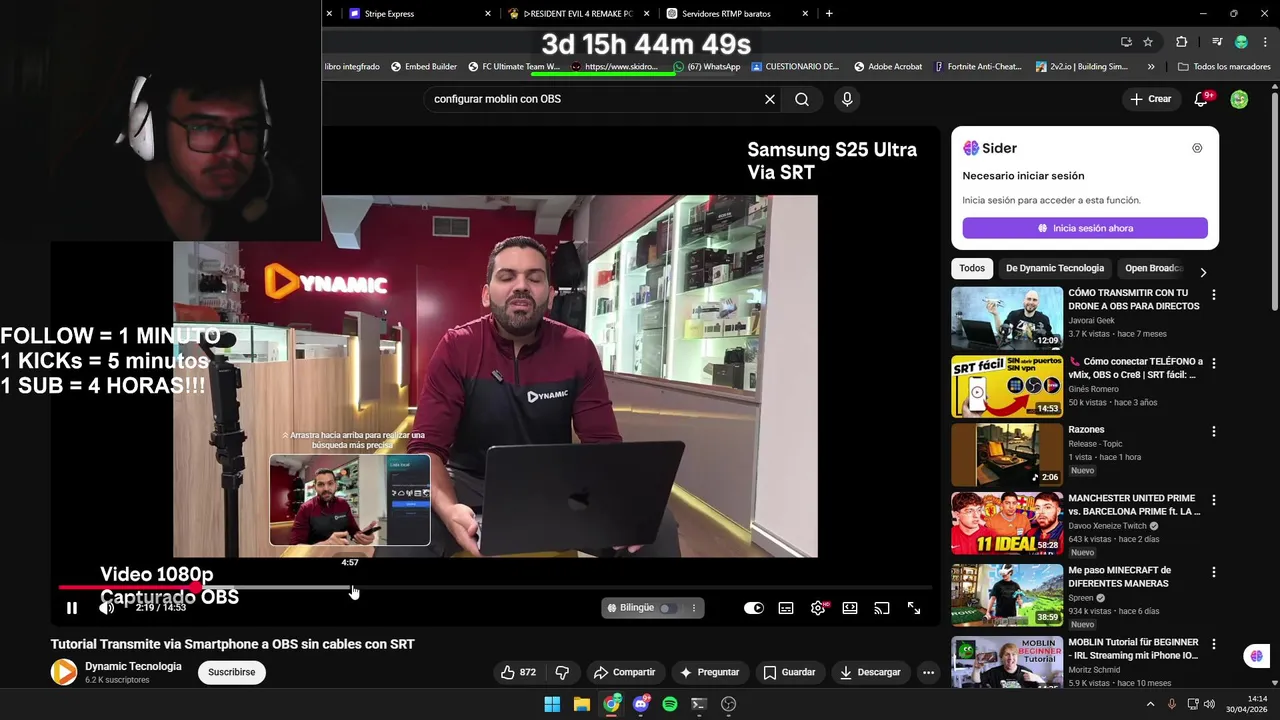Save the video with the Guardar button

(x=789, y=672)
